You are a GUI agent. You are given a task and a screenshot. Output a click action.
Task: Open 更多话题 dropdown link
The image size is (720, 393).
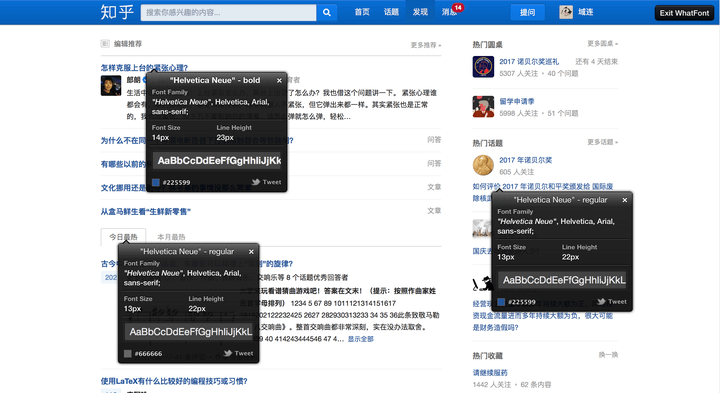602,142
